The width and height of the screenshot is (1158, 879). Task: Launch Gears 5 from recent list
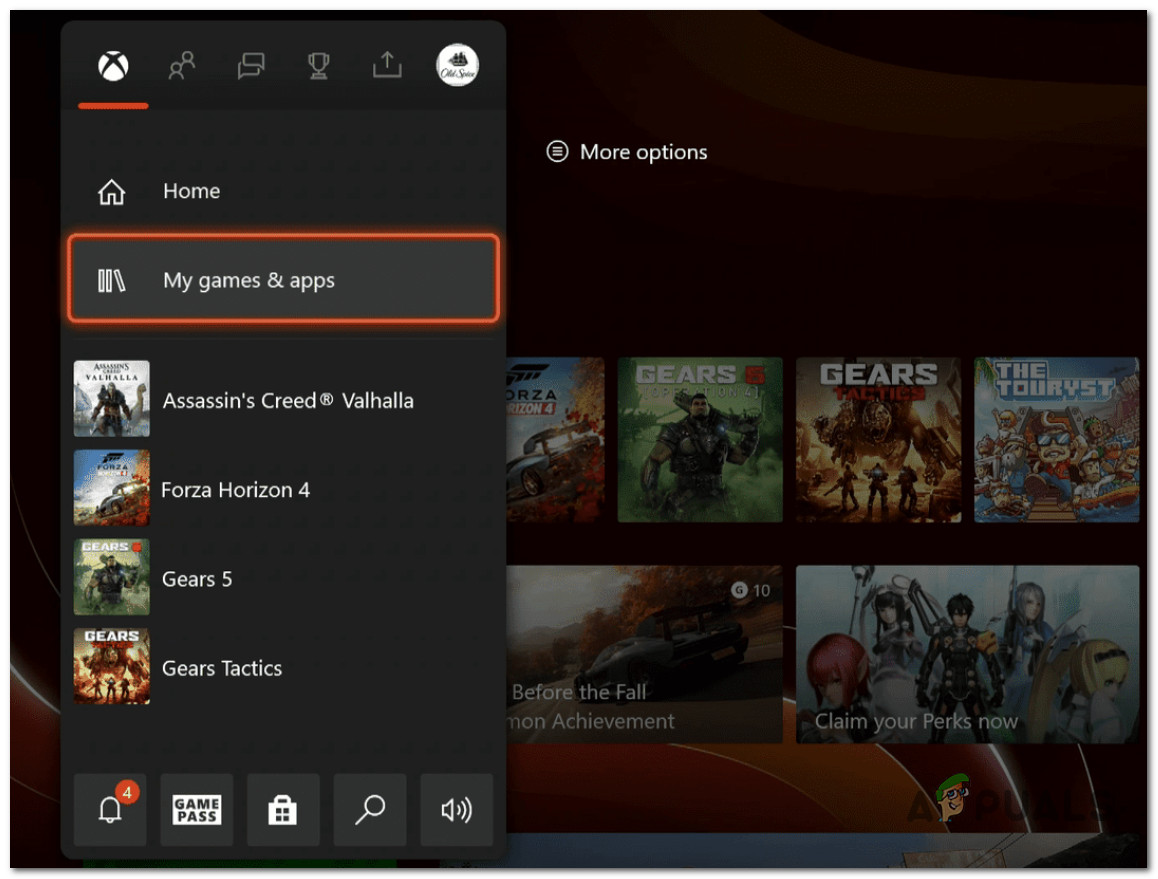tap(284, 578)
